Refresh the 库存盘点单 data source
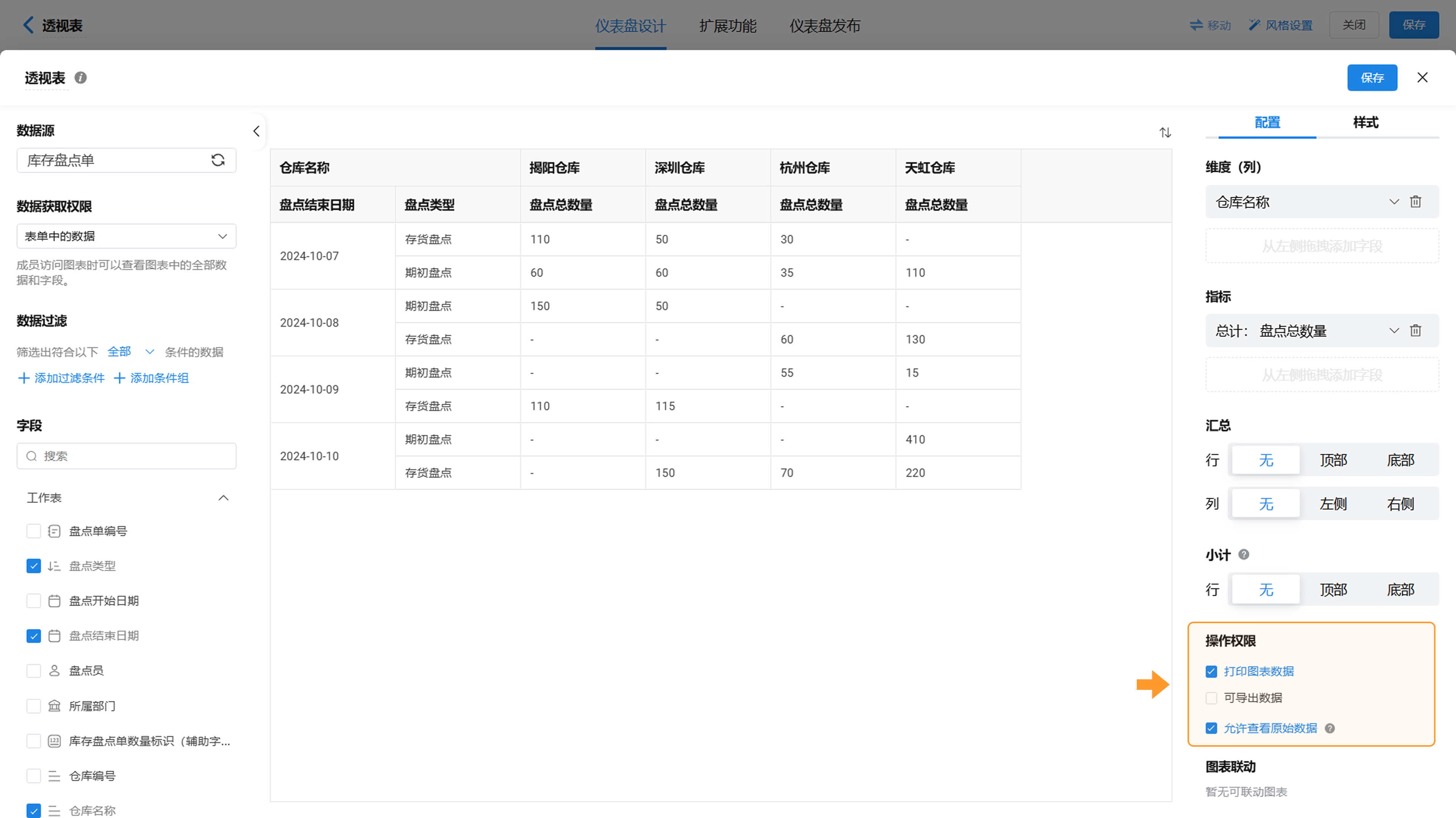 pos(218,160)
